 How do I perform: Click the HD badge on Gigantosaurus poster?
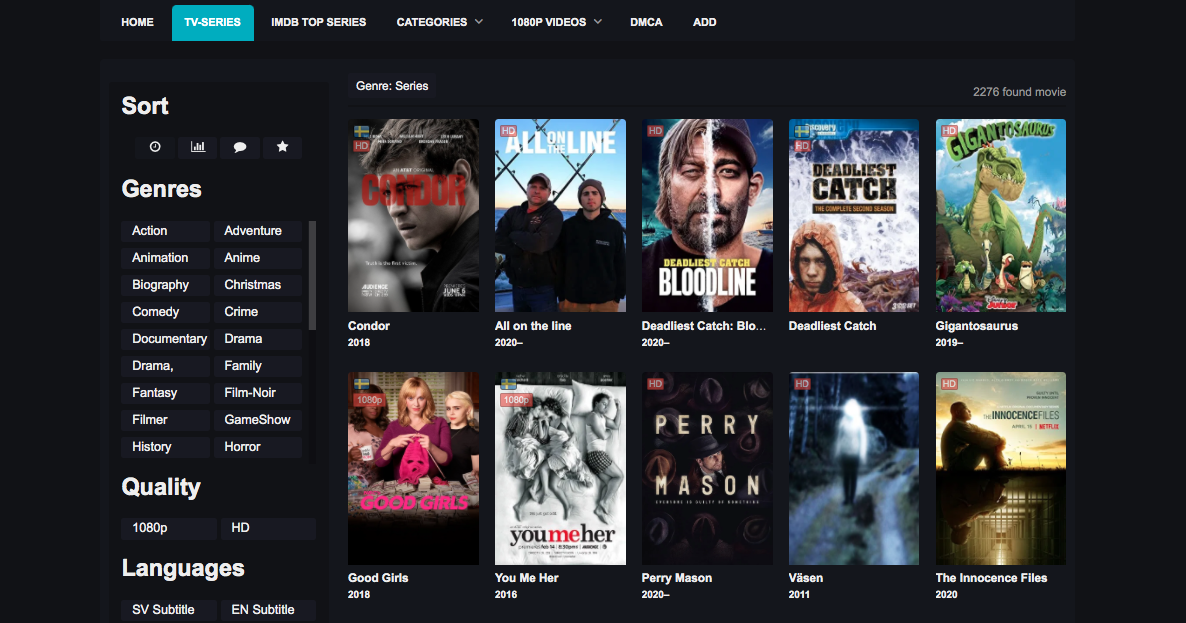[x=949, y=131]
